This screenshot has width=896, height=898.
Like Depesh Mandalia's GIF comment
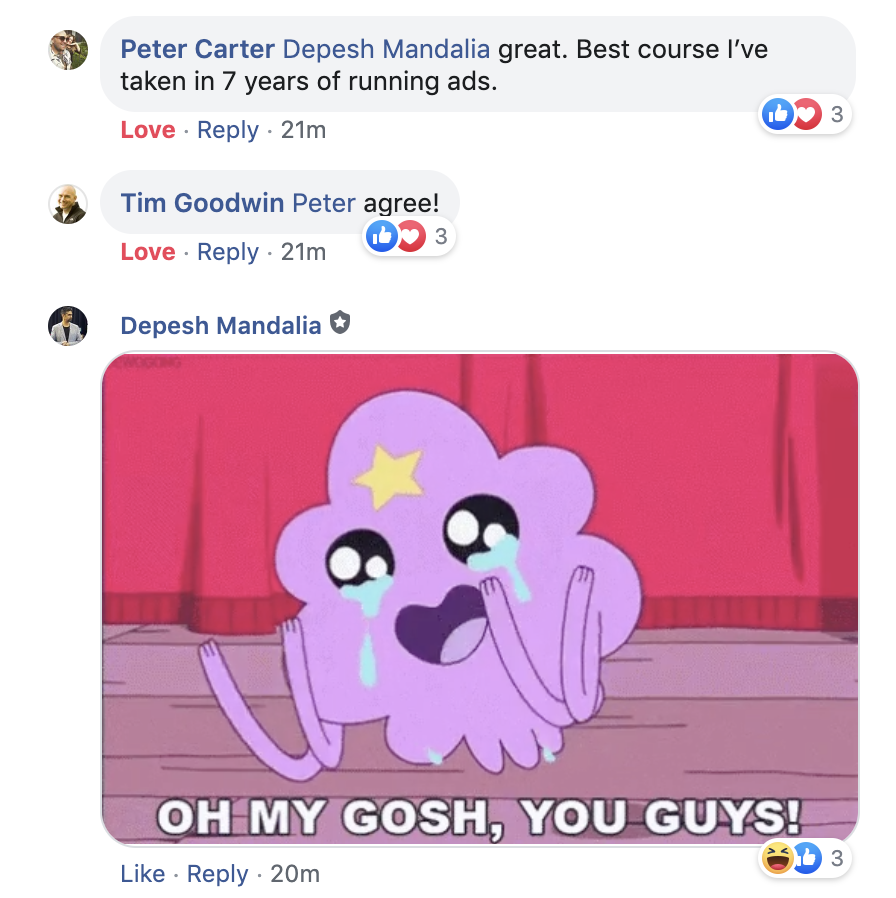(143, 874)
